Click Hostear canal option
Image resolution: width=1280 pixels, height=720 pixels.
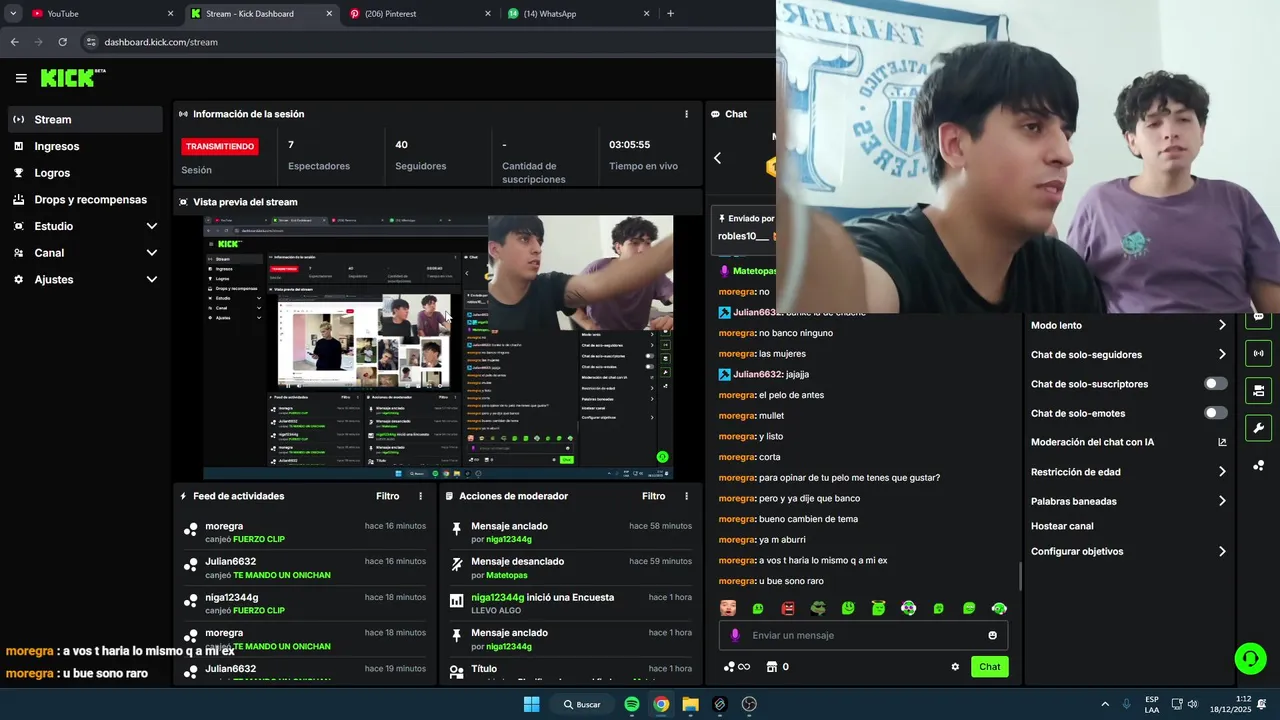[1062, 526]
